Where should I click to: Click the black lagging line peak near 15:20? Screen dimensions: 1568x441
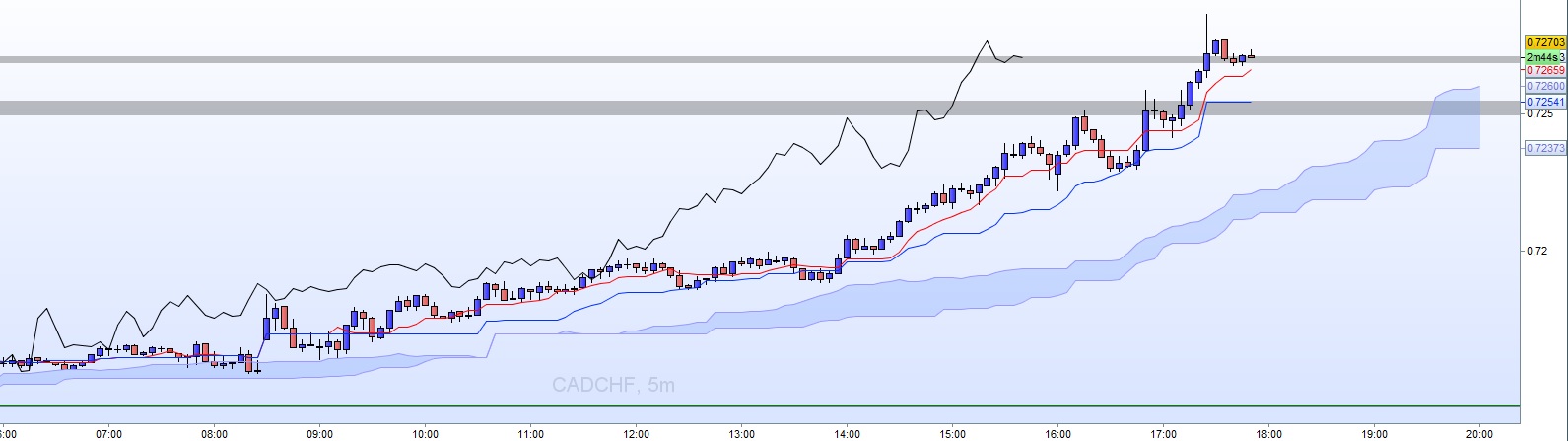pos(986,42)
